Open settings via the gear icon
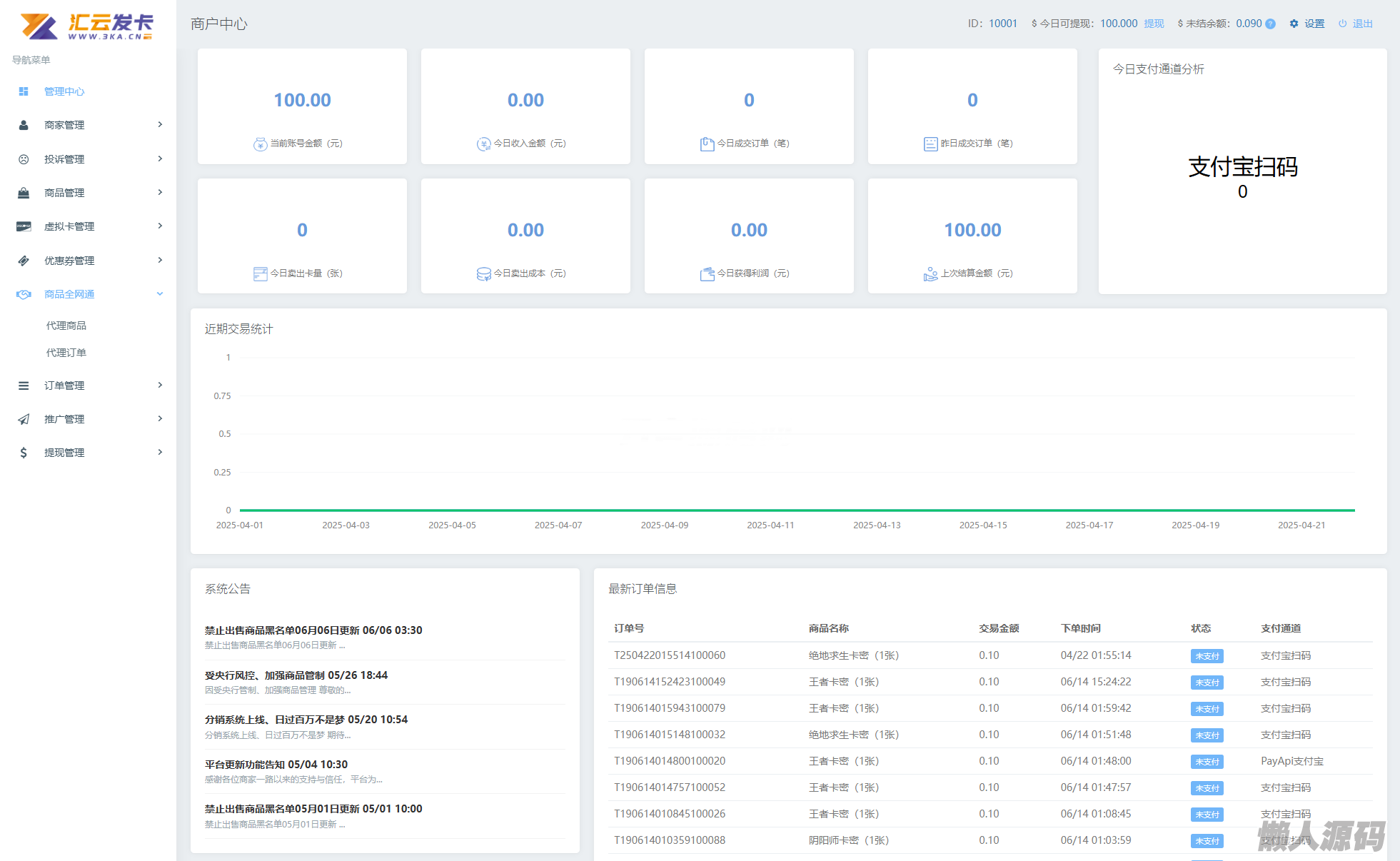The image size is (1400, 861). 1294,24
